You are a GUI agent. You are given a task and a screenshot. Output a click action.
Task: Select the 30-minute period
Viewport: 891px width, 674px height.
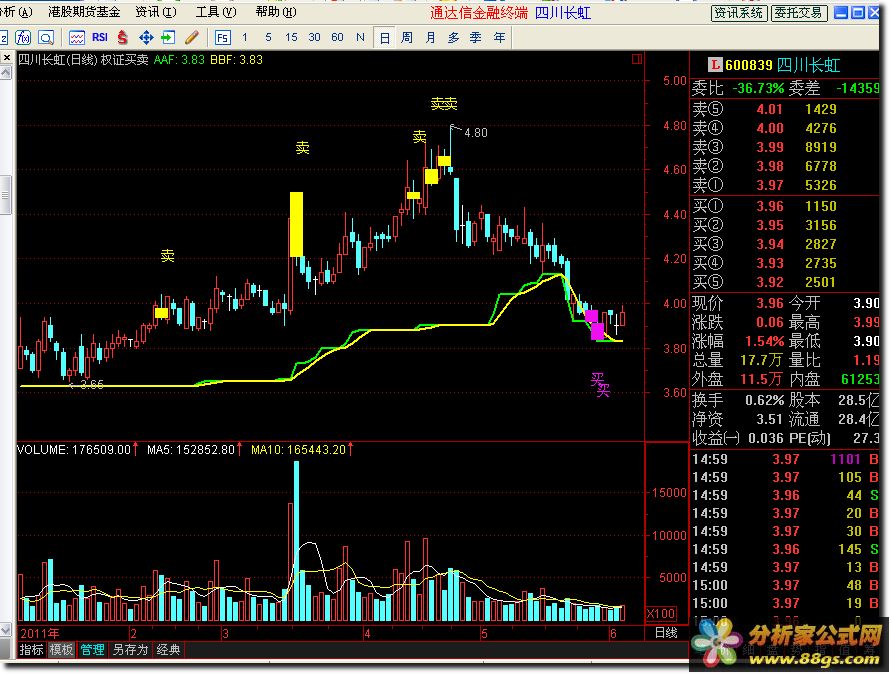pos(314,38)
